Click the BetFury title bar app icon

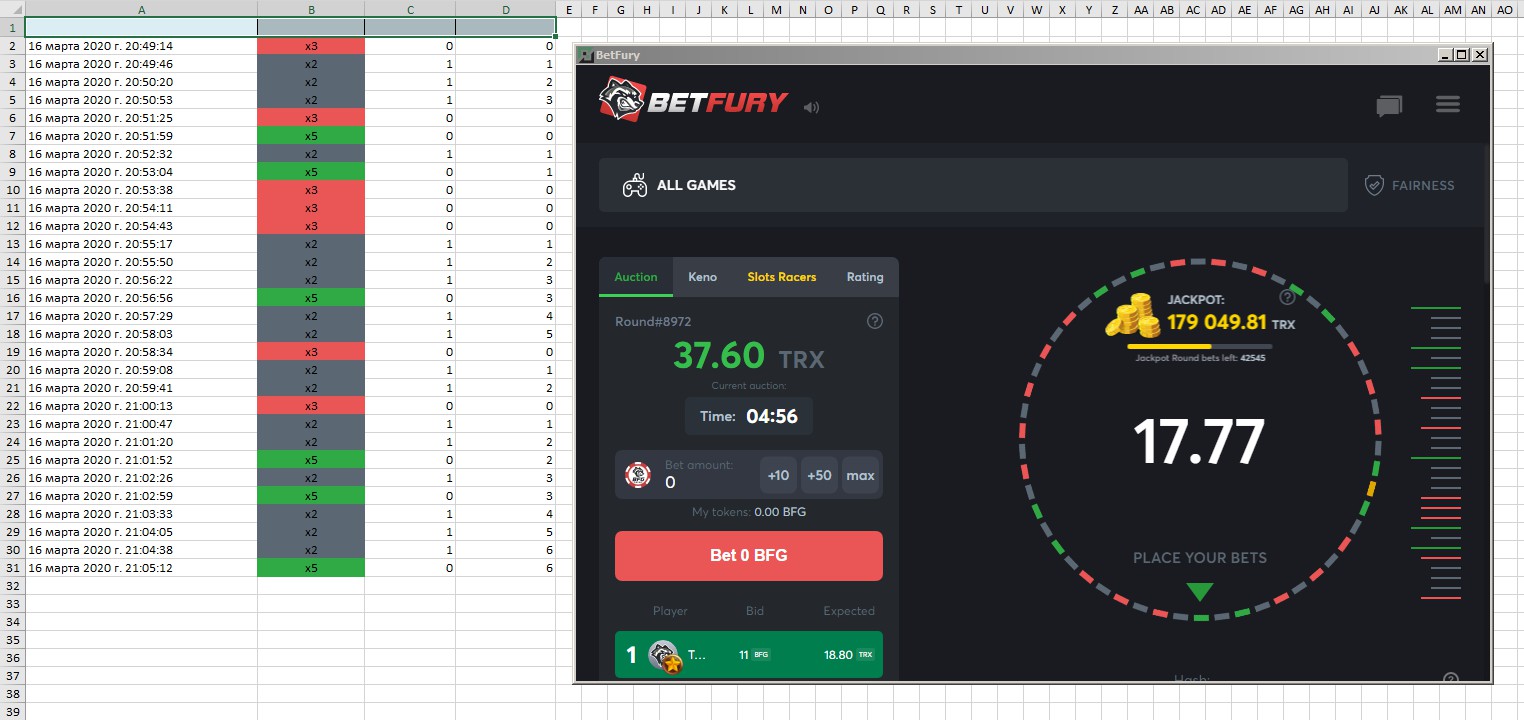(587, 55)
